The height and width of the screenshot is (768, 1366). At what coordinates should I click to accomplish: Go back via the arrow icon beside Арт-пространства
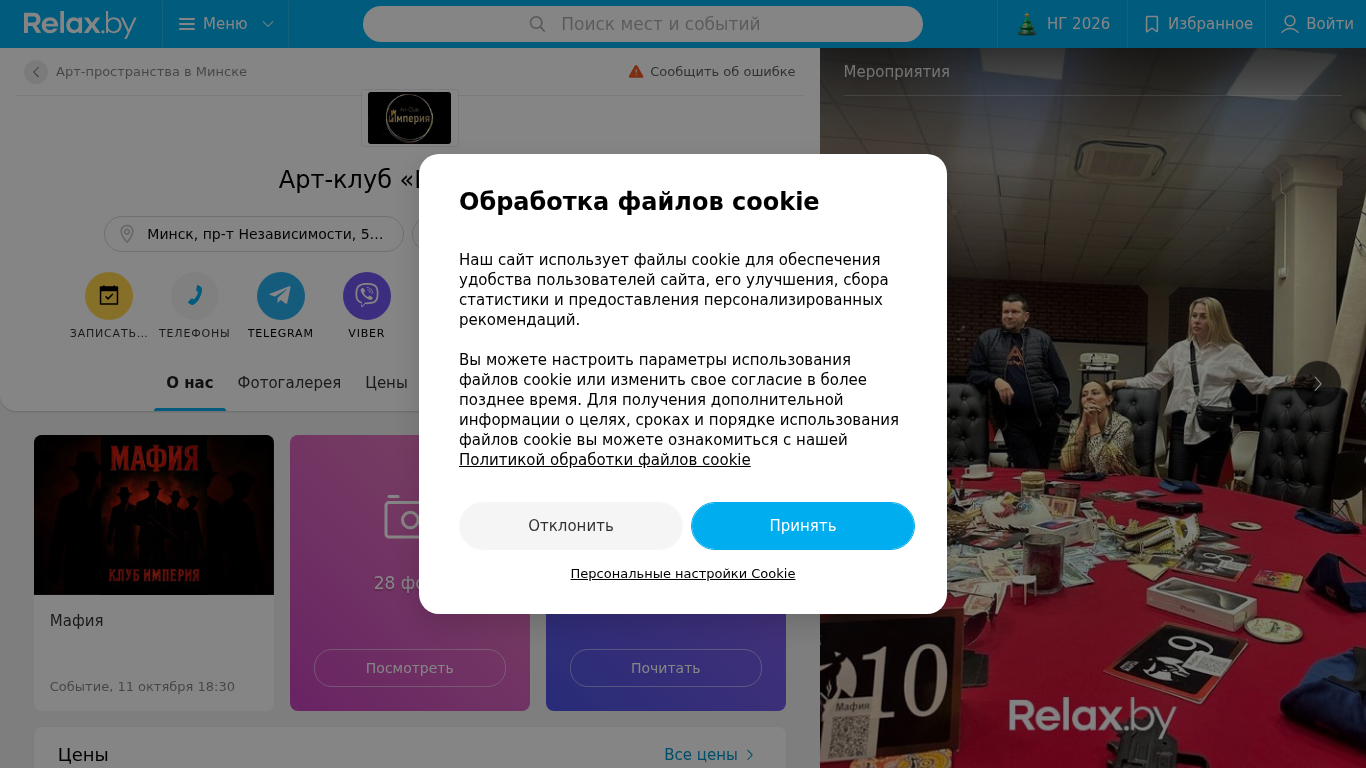point(36,72)
